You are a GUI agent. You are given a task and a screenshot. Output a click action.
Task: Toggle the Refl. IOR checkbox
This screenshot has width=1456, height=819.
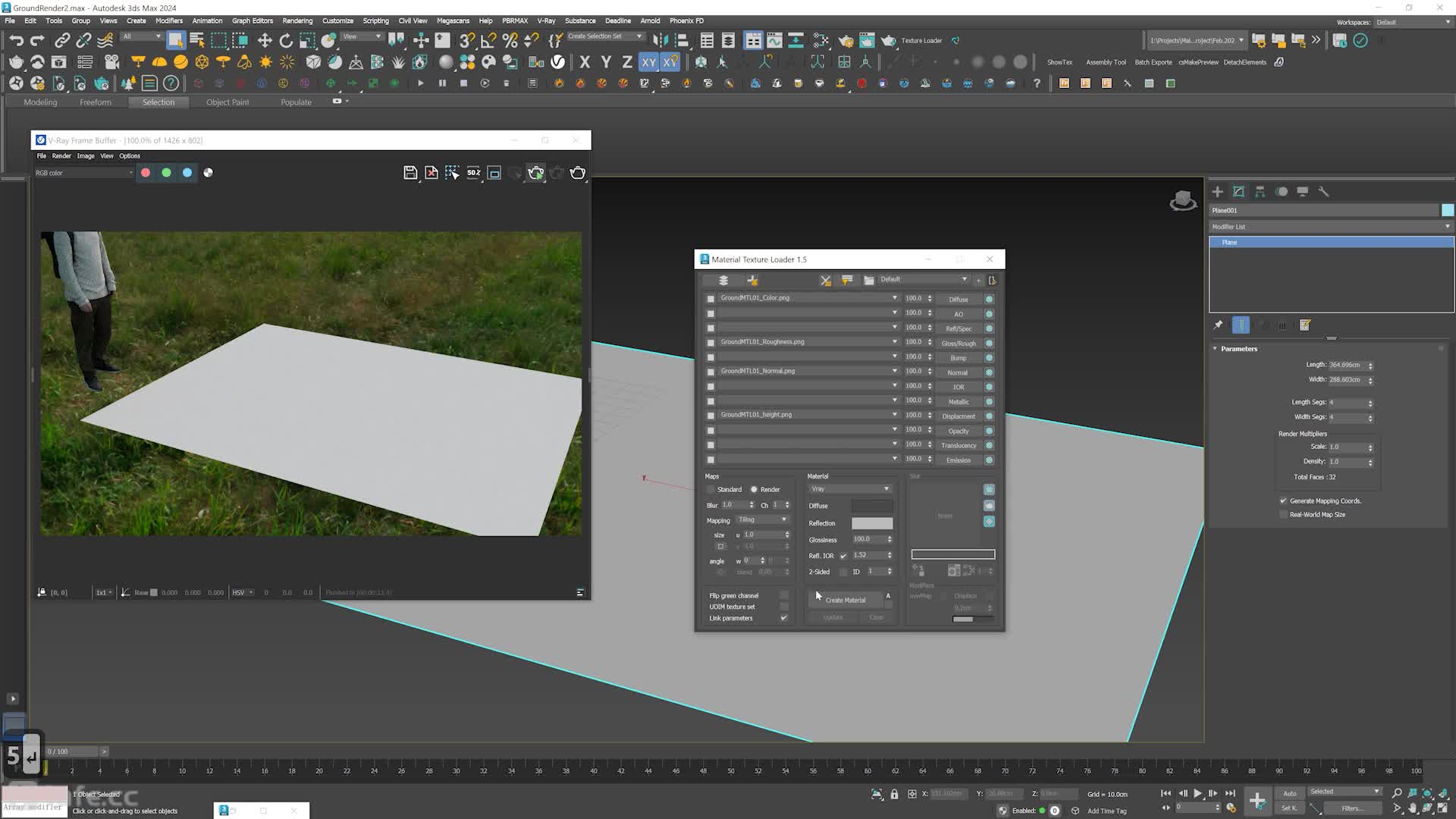click(x=843, y=556)
